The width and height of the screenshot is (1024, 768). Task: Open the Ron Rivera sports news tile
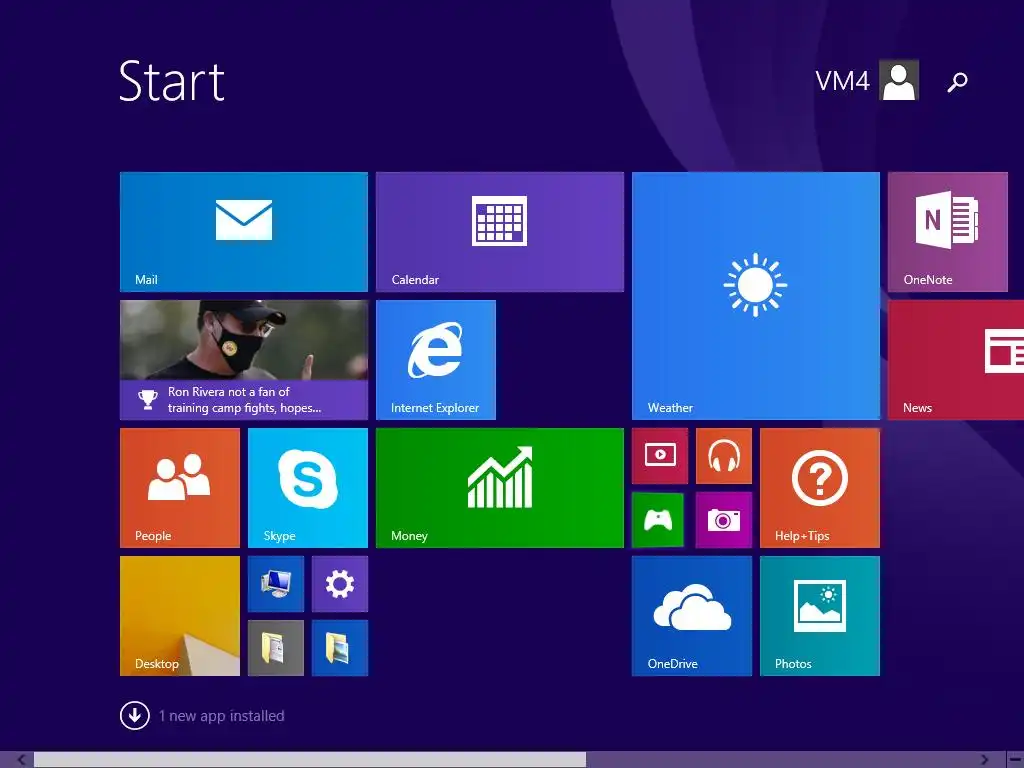pos(244,360)
